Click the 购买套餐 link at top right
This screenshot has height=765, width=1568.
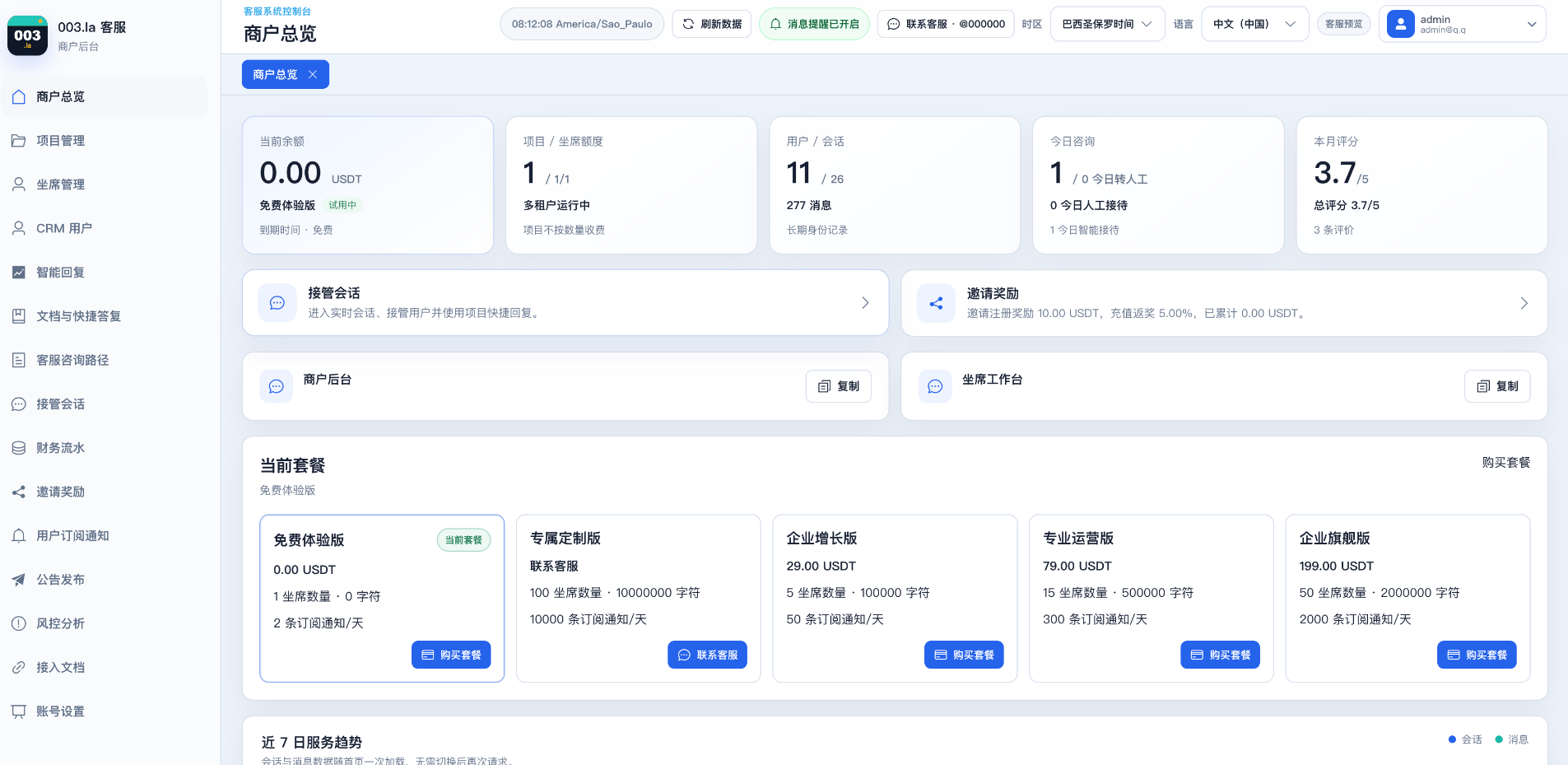tap(1505, 463)
